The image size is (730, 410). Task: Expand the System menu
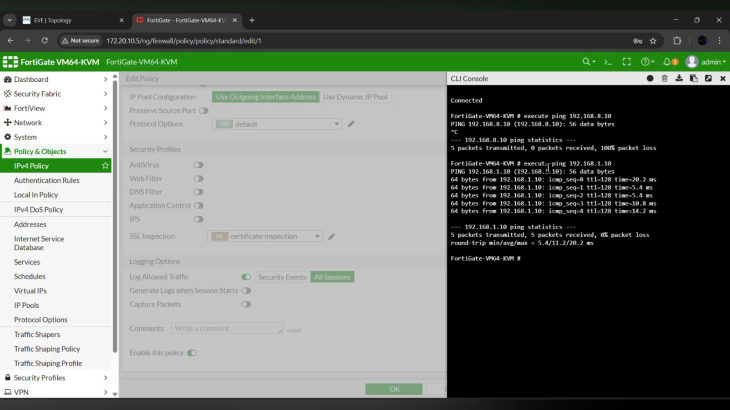55,137
